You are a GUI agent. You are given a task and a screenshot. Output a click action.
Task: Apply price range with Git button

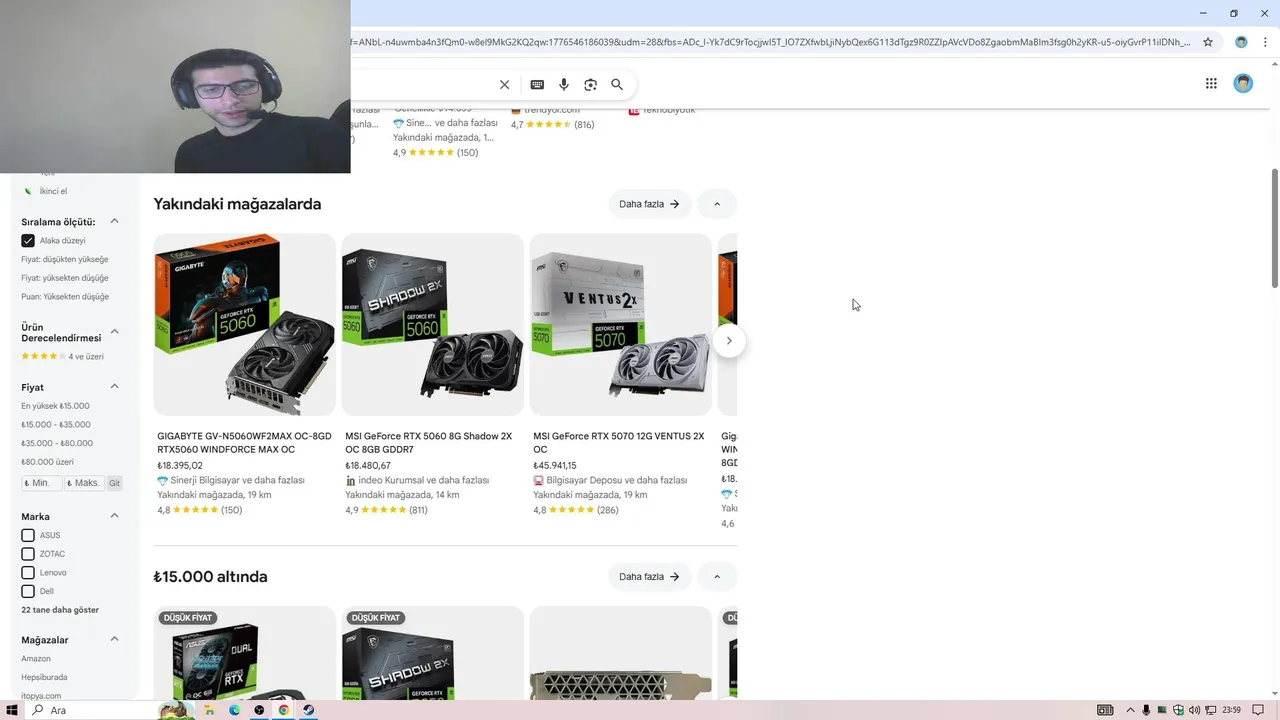click(114, 483)
